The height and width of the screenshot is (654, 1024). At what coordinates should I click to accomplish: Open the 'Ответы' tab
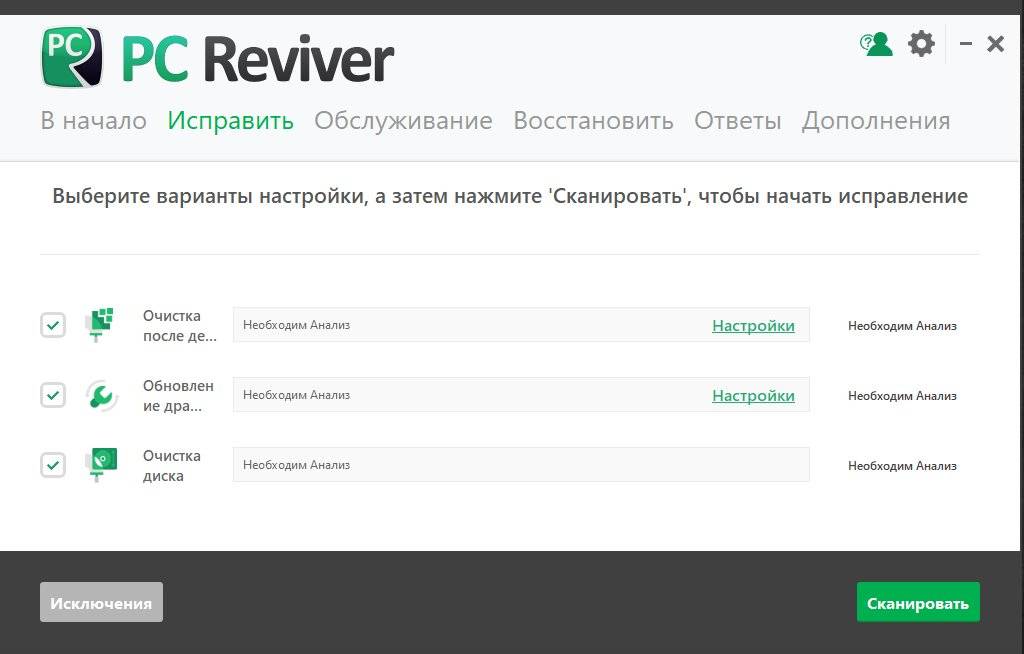738,121
